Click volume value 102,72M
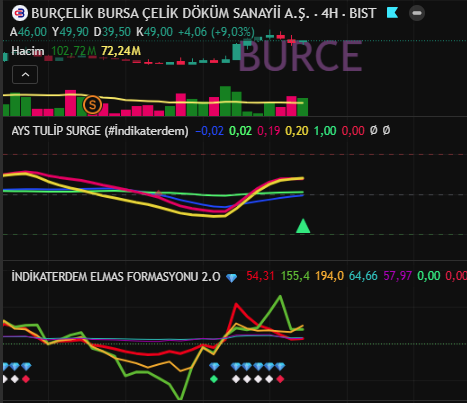The height and width of the screenshot is (403, 467). tap(74, 51)
